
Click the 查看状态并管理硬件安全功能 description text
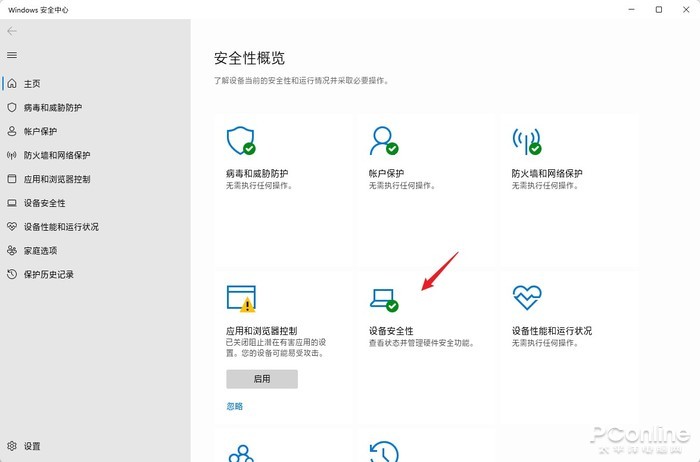[x=421, y=343]
